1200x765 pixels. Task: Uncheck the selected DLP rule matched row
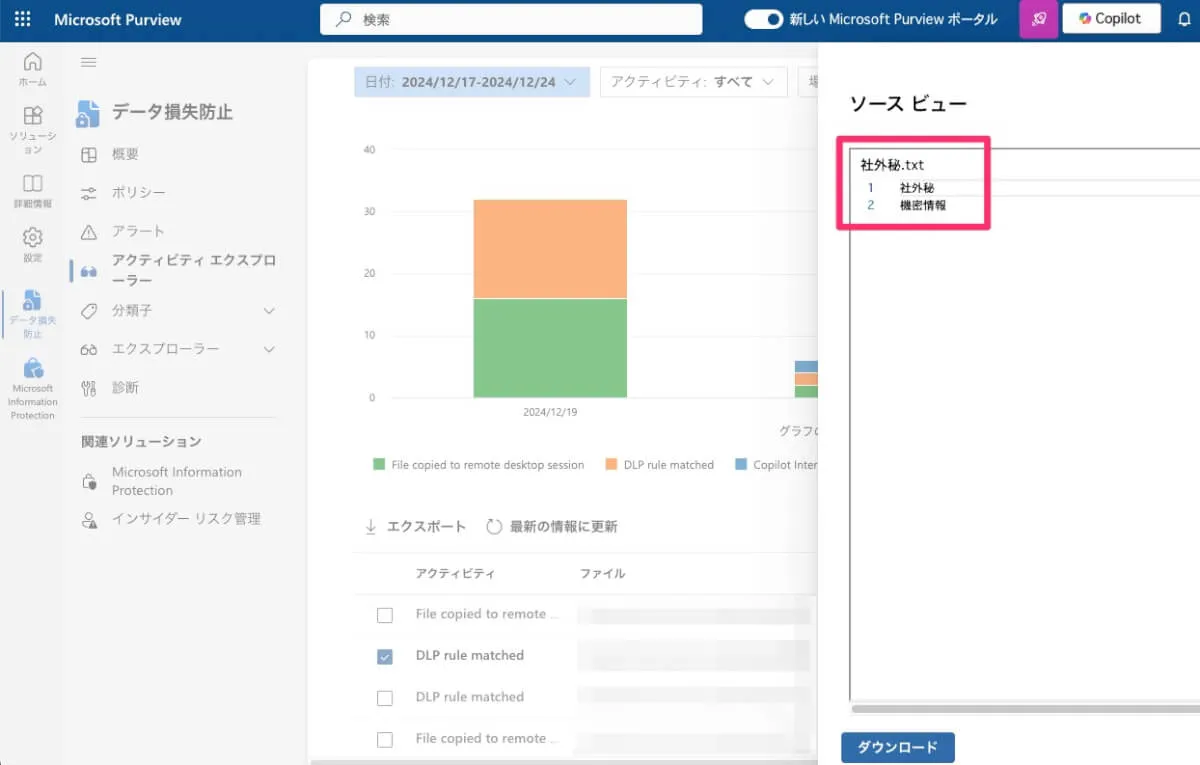click(385, 656)
